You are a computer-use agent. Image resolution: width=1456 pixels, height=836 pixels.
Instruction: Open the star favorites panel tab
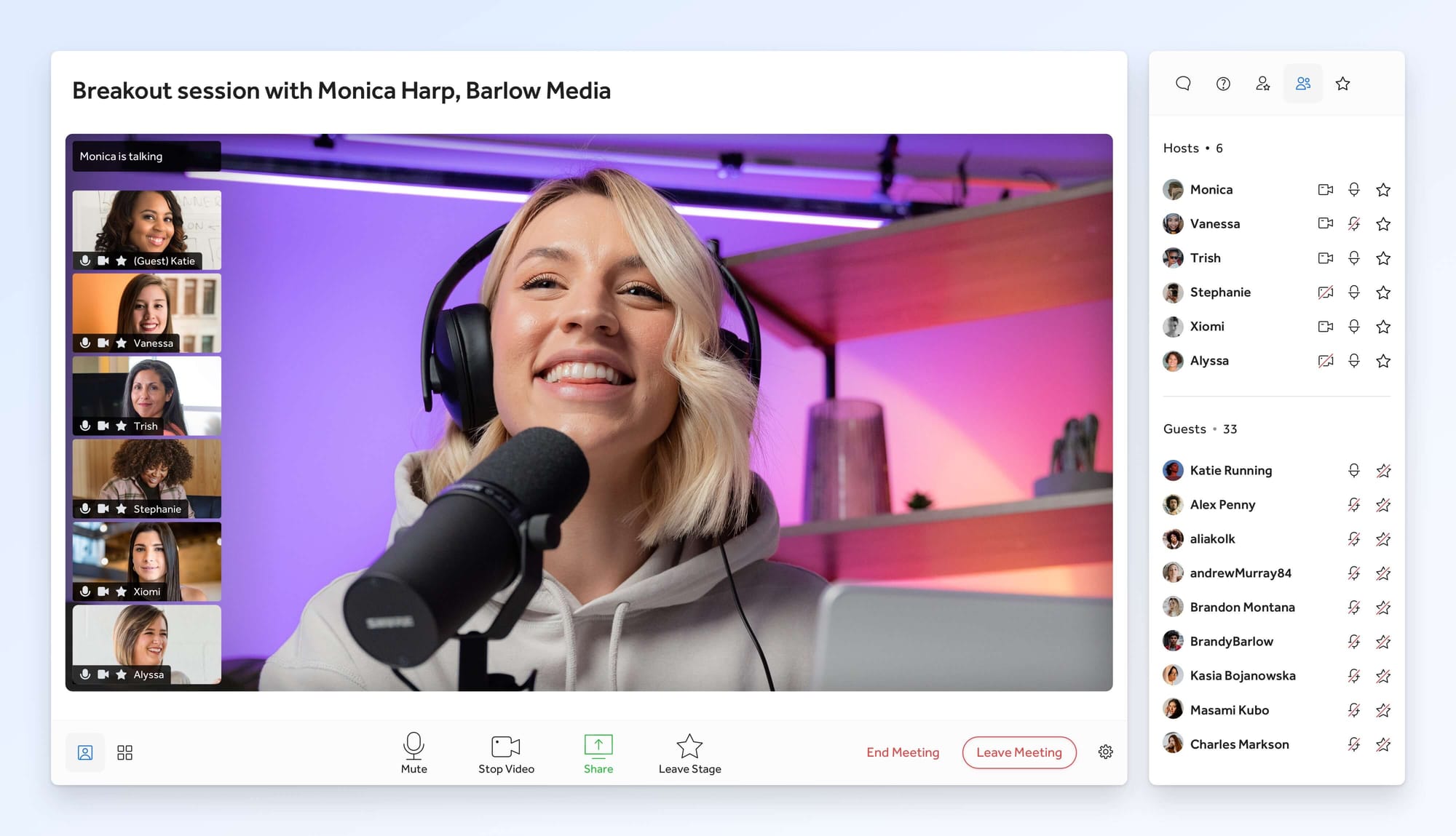pyautogui.click(x=1343, y=84)
